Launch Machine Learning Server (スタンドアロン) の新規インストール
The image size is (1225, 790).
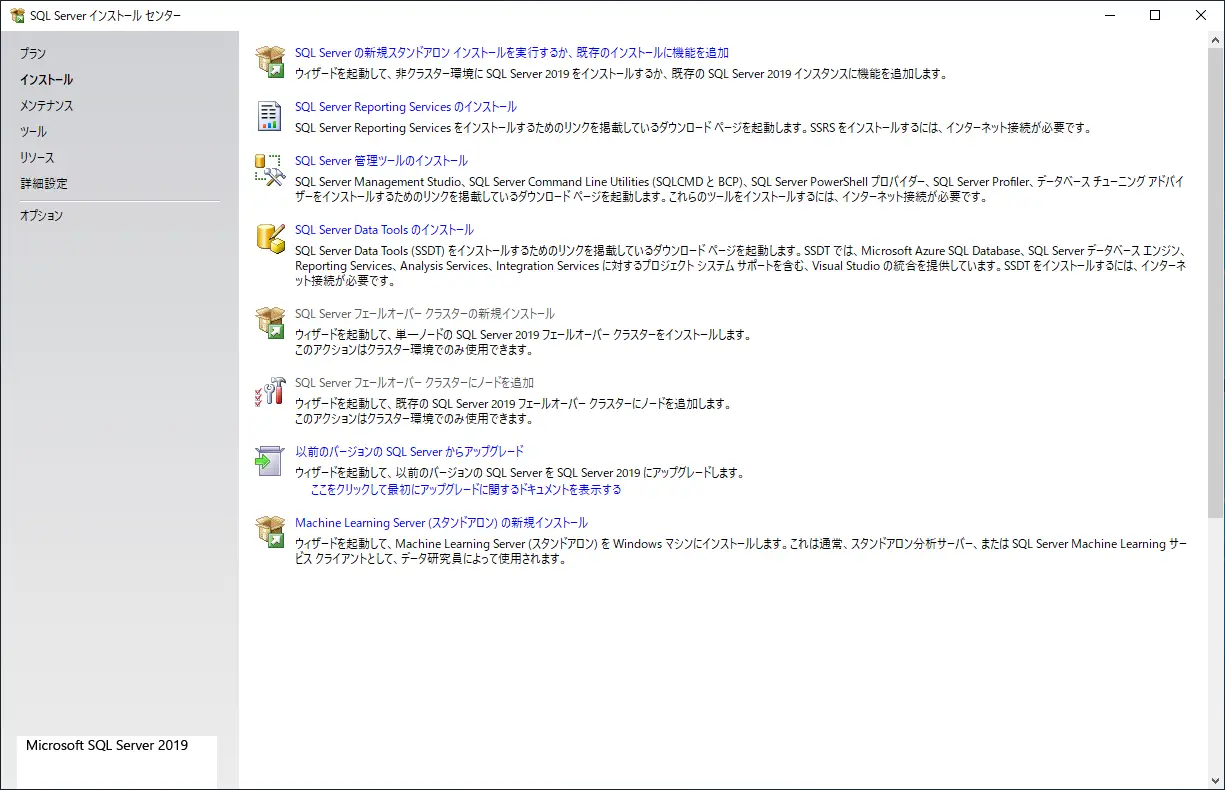click(x=441, y=523)
